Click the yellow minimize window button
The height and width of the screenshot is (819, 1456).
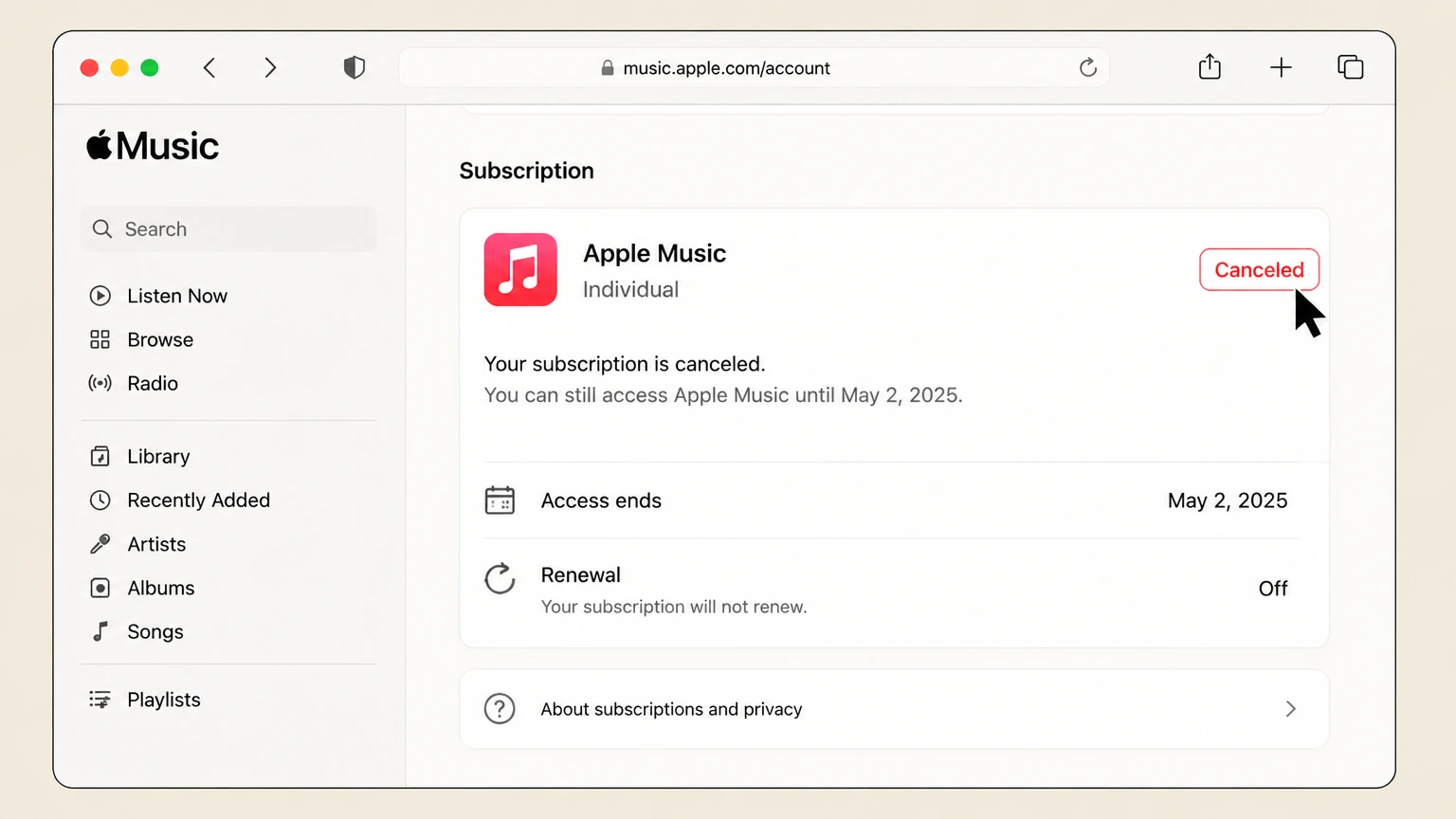119,67
